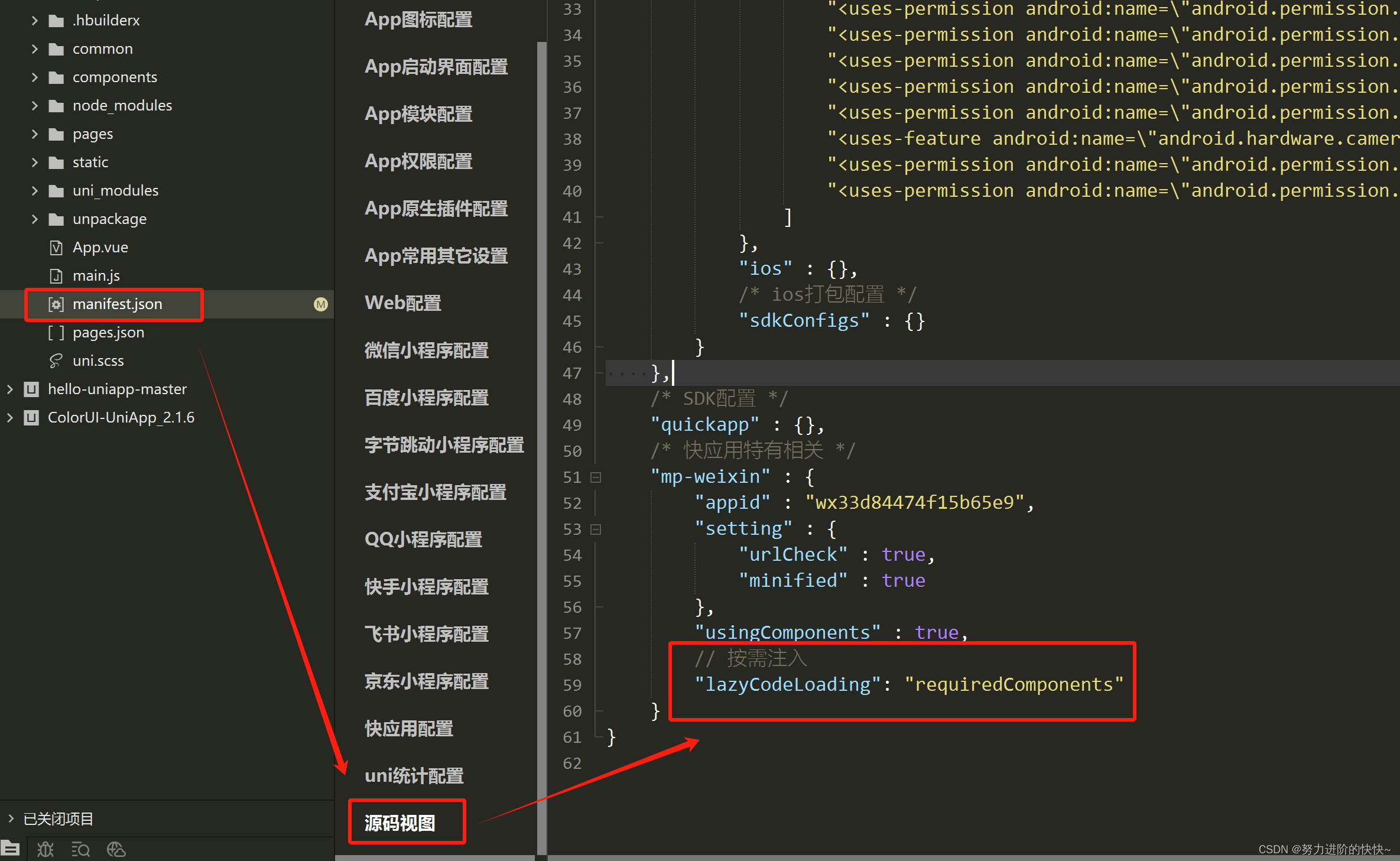This screenshot has height=861, width=1400.
Task: Open 微信小程序配置 section
Action: (x=427, y=350)
